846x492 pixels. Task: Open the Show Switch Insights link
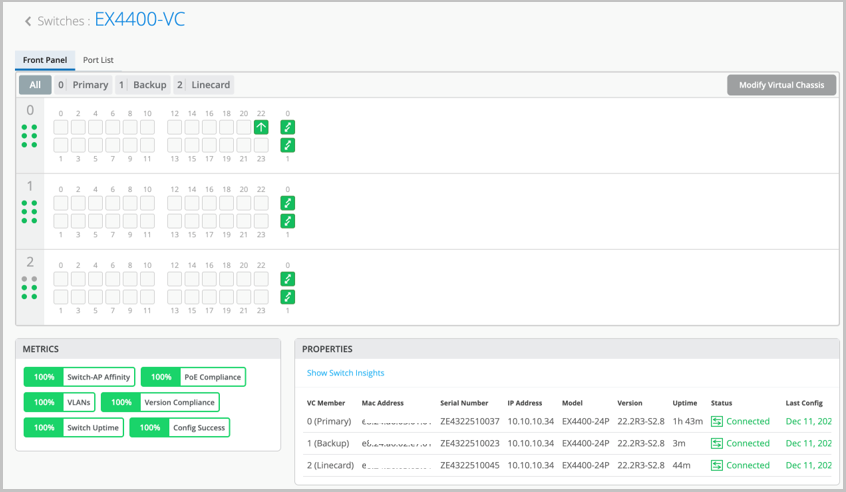tap(345, 373)
